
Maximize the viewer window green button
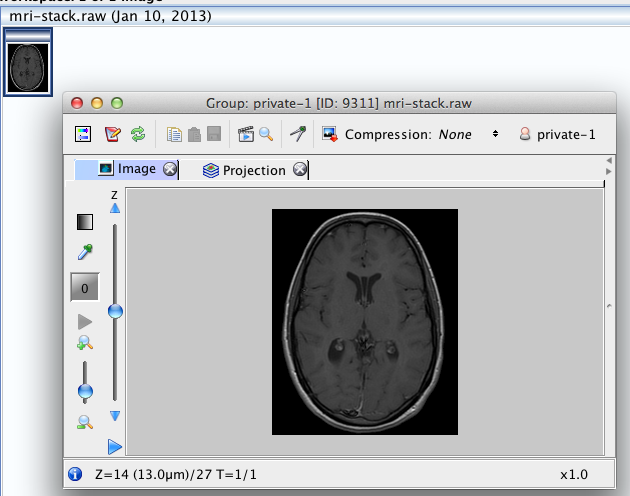coord(117,103)
